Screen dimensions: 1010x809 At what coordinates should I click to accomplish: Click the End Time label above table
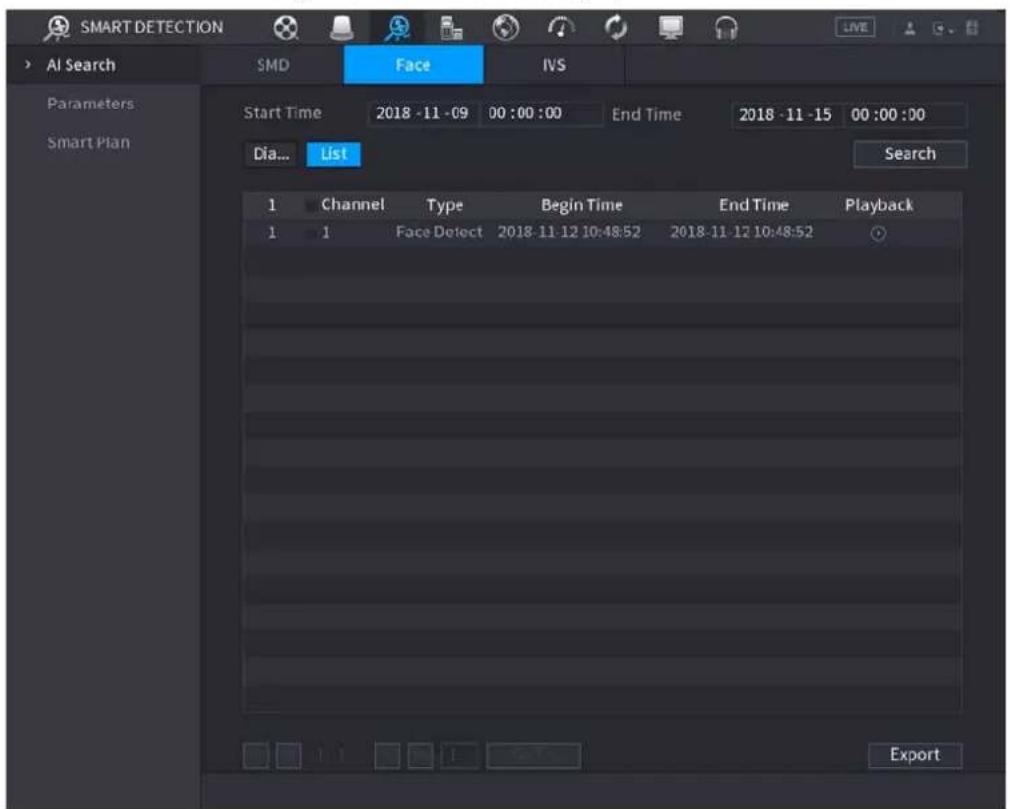pyautogui.click(x=646, y=115)
